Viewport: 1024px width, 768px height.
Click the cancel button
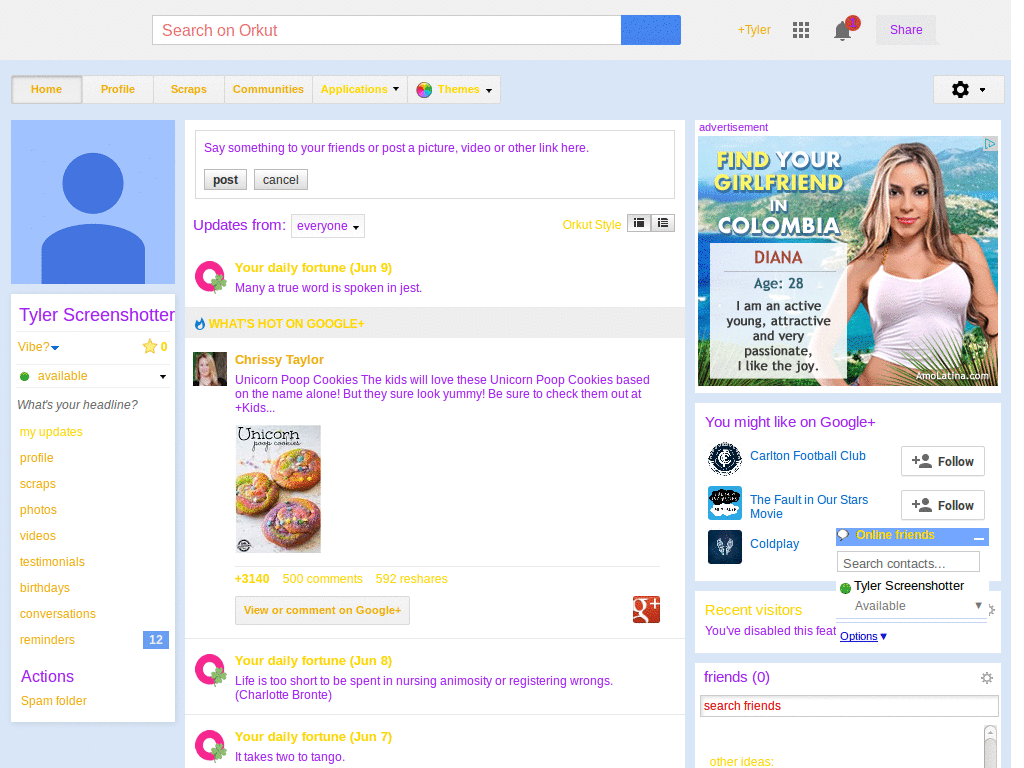click(281, 180)
